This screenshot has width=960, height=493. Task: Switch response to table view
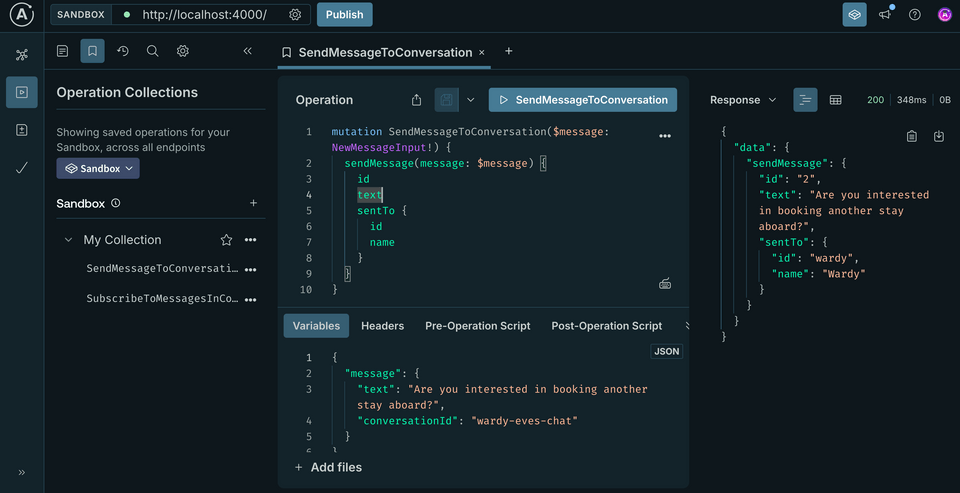click(x=835, y=100)
